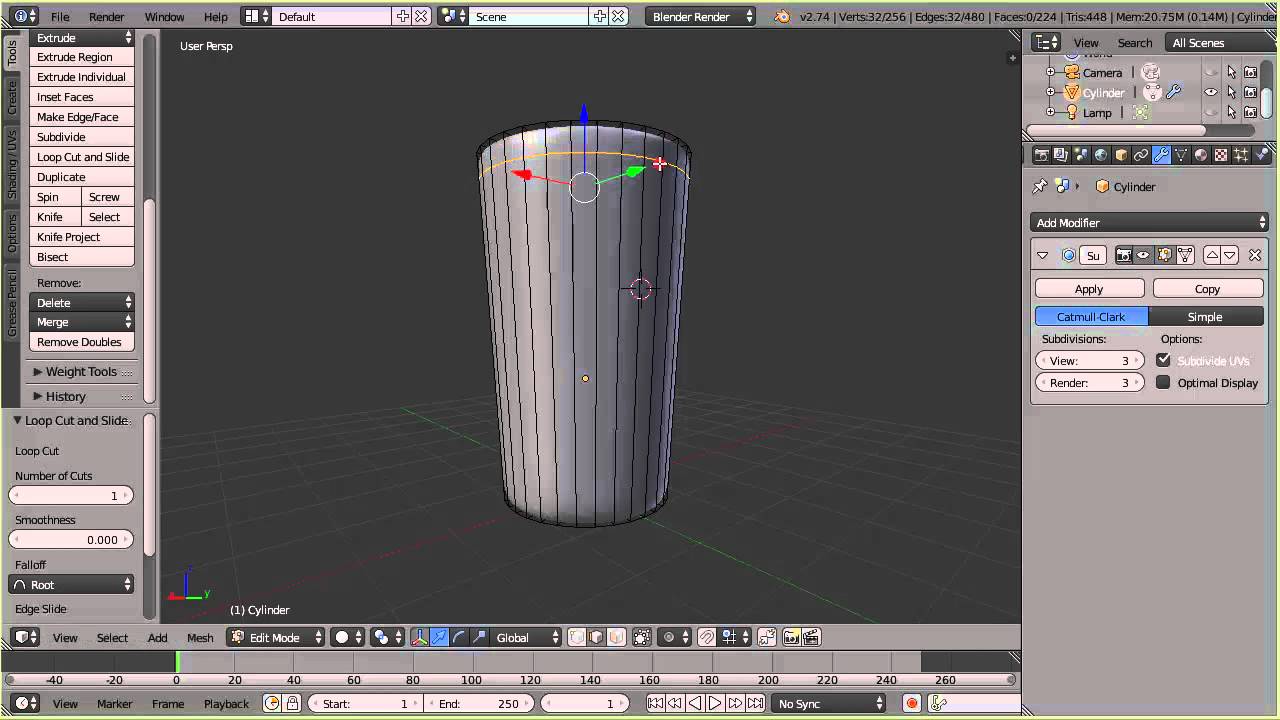Toggle modifier use in render camera
This screenshot has height=720, width=1280.
click(1124, 255)
